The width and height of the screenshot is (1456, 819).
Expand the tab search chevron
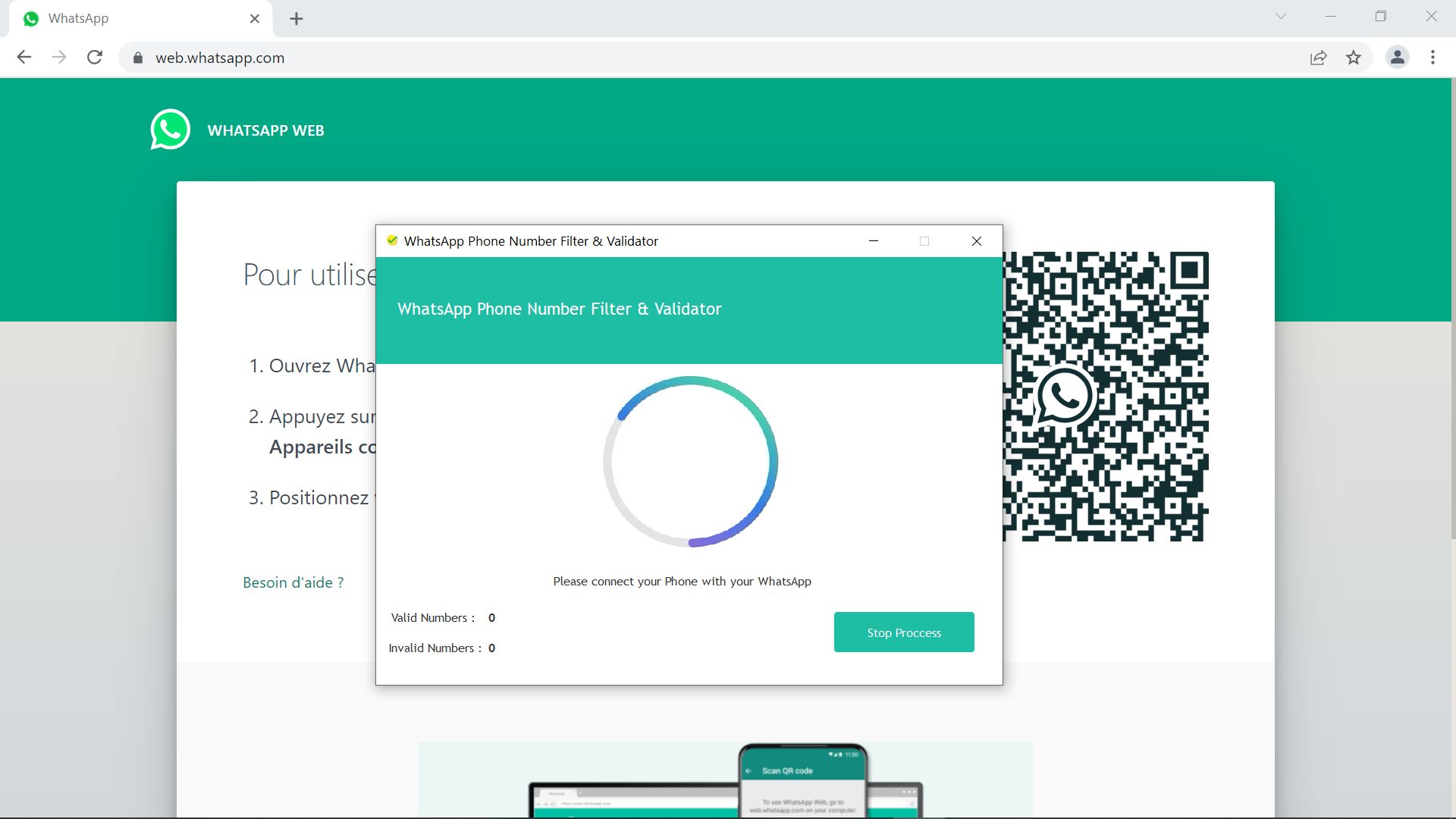pyautogui.click(x=1281, y=16)
